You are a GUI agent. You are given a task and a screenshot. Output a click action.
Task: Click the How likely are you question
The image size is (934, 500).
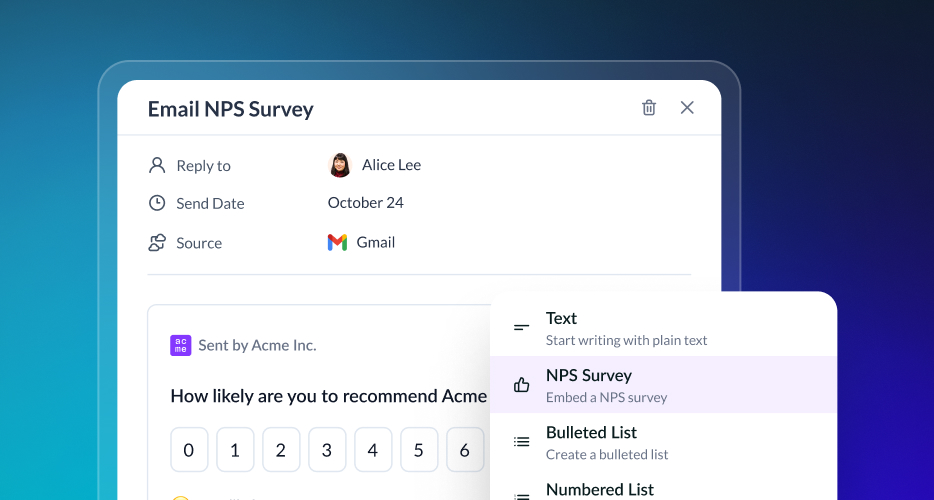(329, 396)
